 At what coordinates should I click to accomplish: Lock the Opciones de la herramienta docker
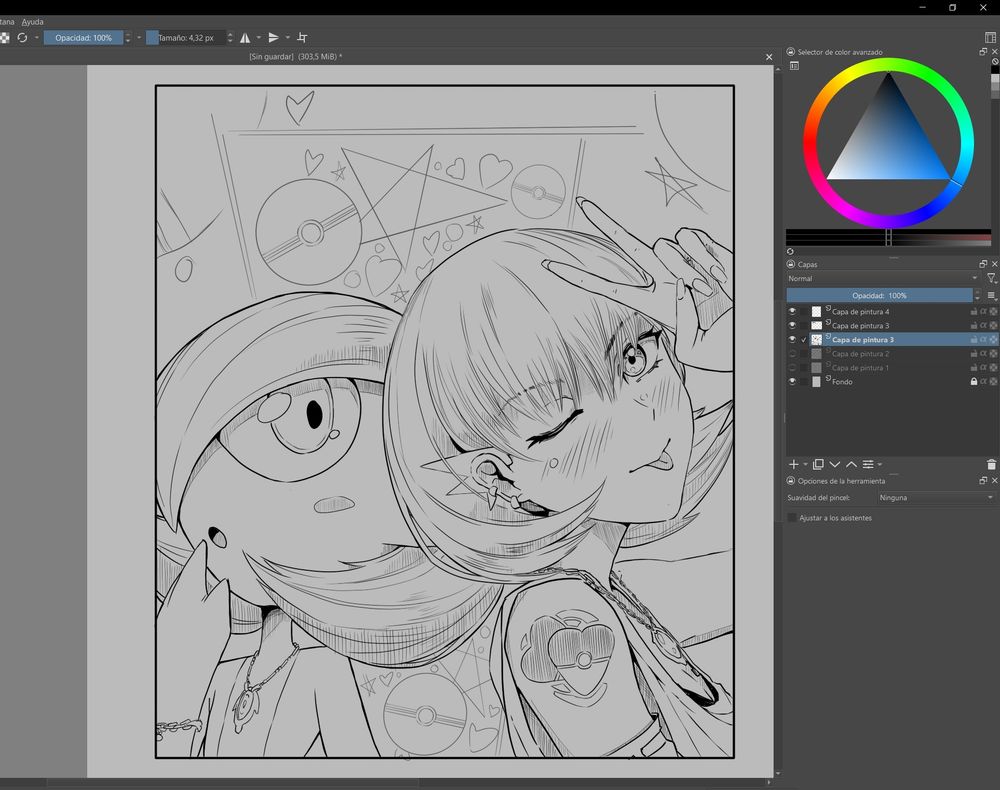(x=791, y=481)
